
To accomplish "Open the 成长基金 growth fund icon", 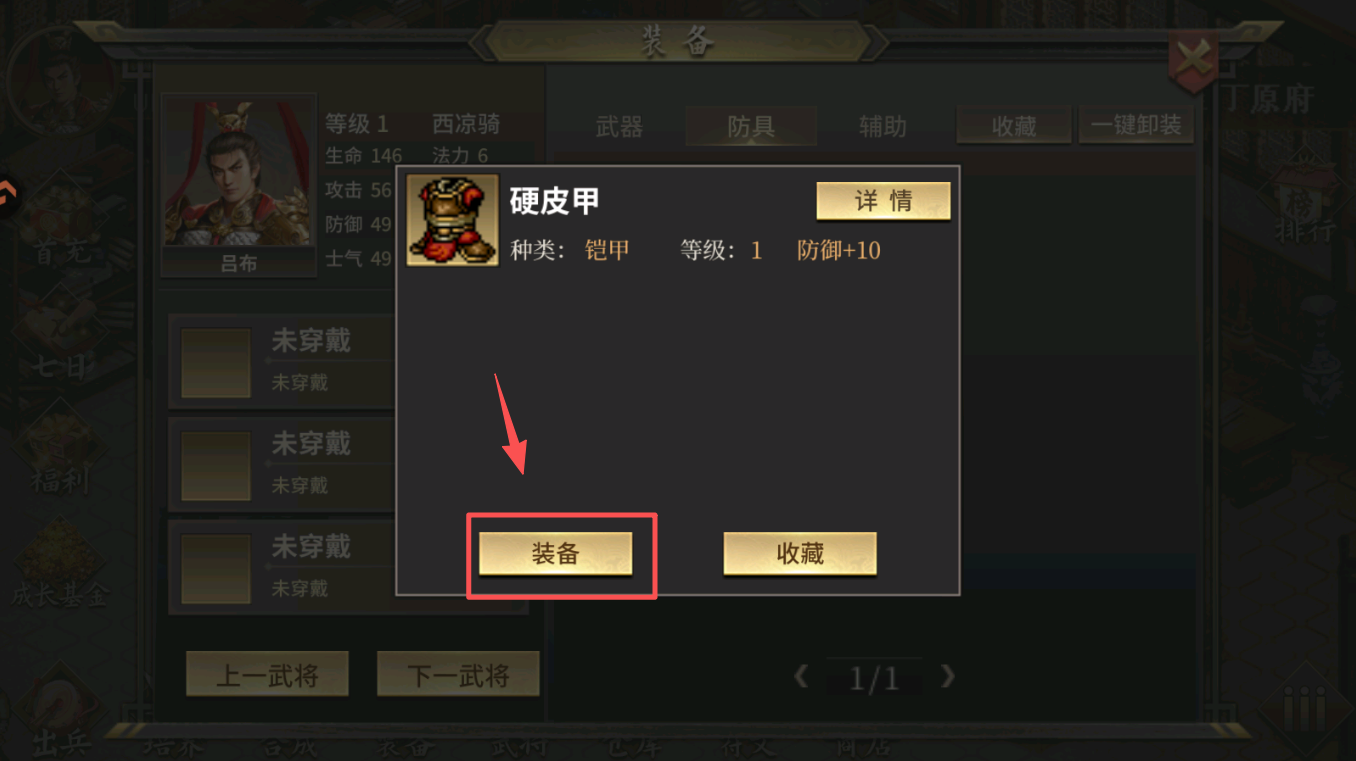I will pyautogui.click(x=60, y=566).
